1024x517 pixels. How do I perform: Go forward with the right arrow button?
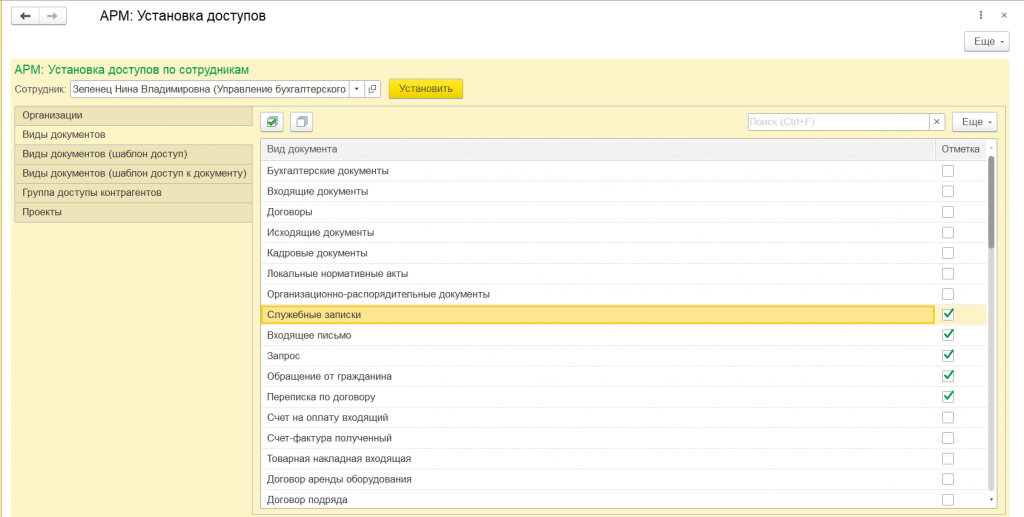[53, 16]
